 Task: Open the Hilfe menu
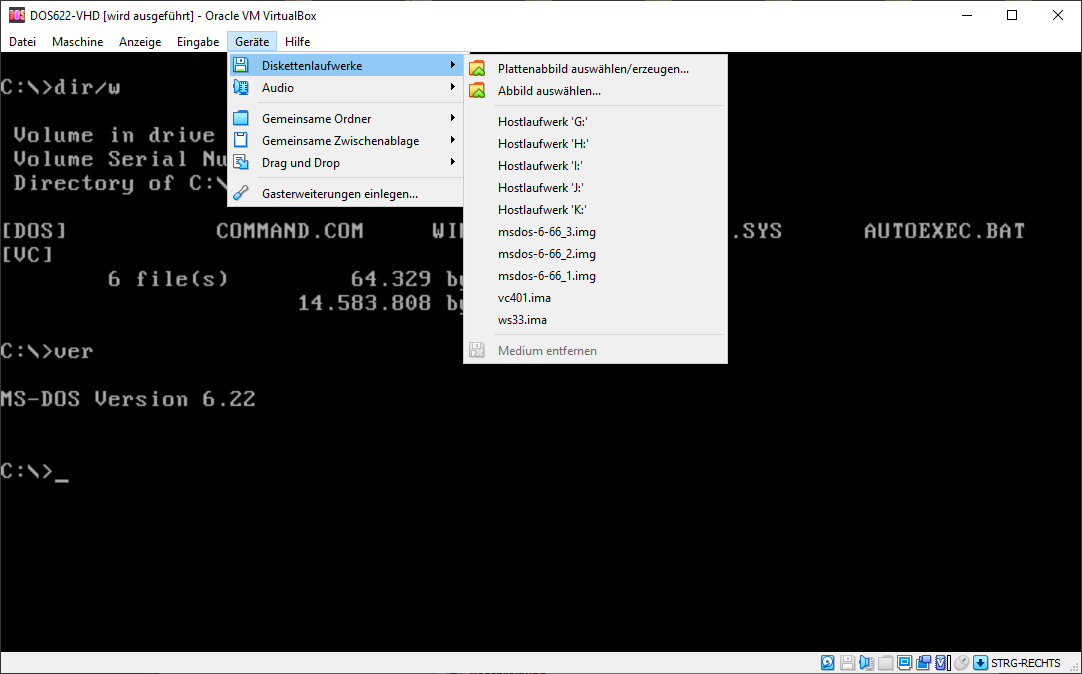[297, 42]
